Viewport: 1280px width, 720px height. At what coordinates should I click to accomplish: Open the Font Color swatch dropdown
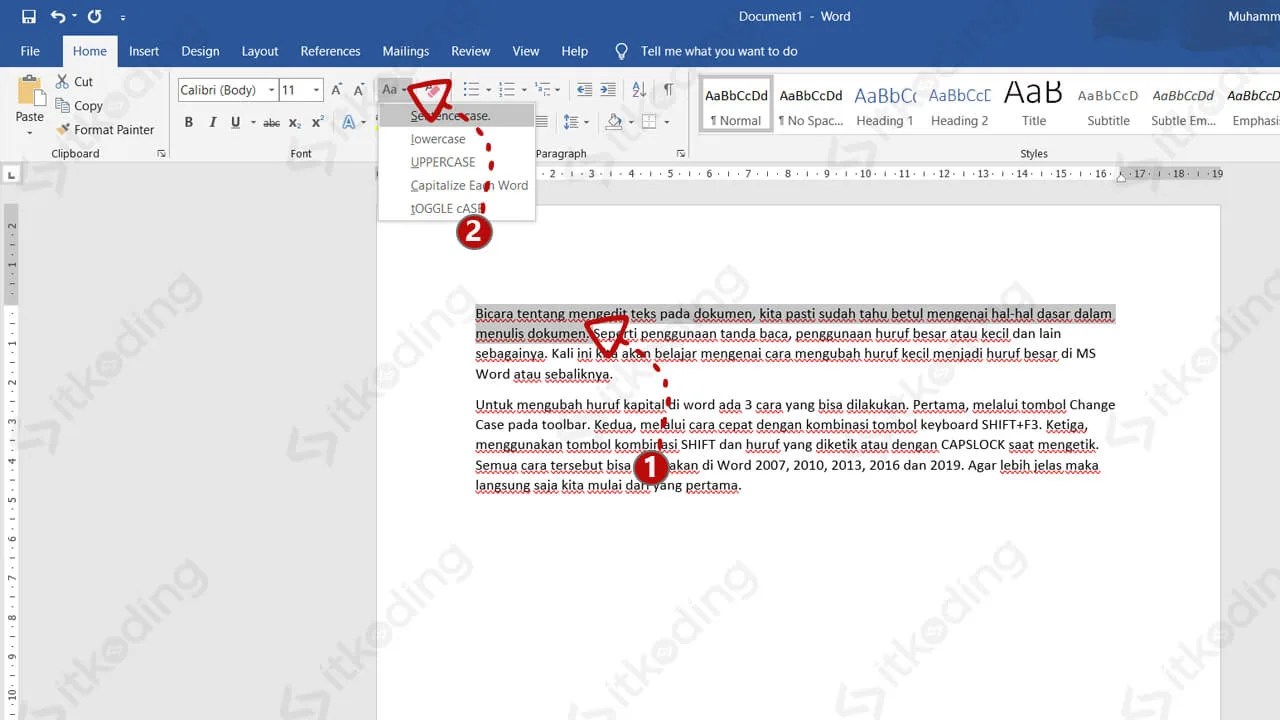point(360,121)
